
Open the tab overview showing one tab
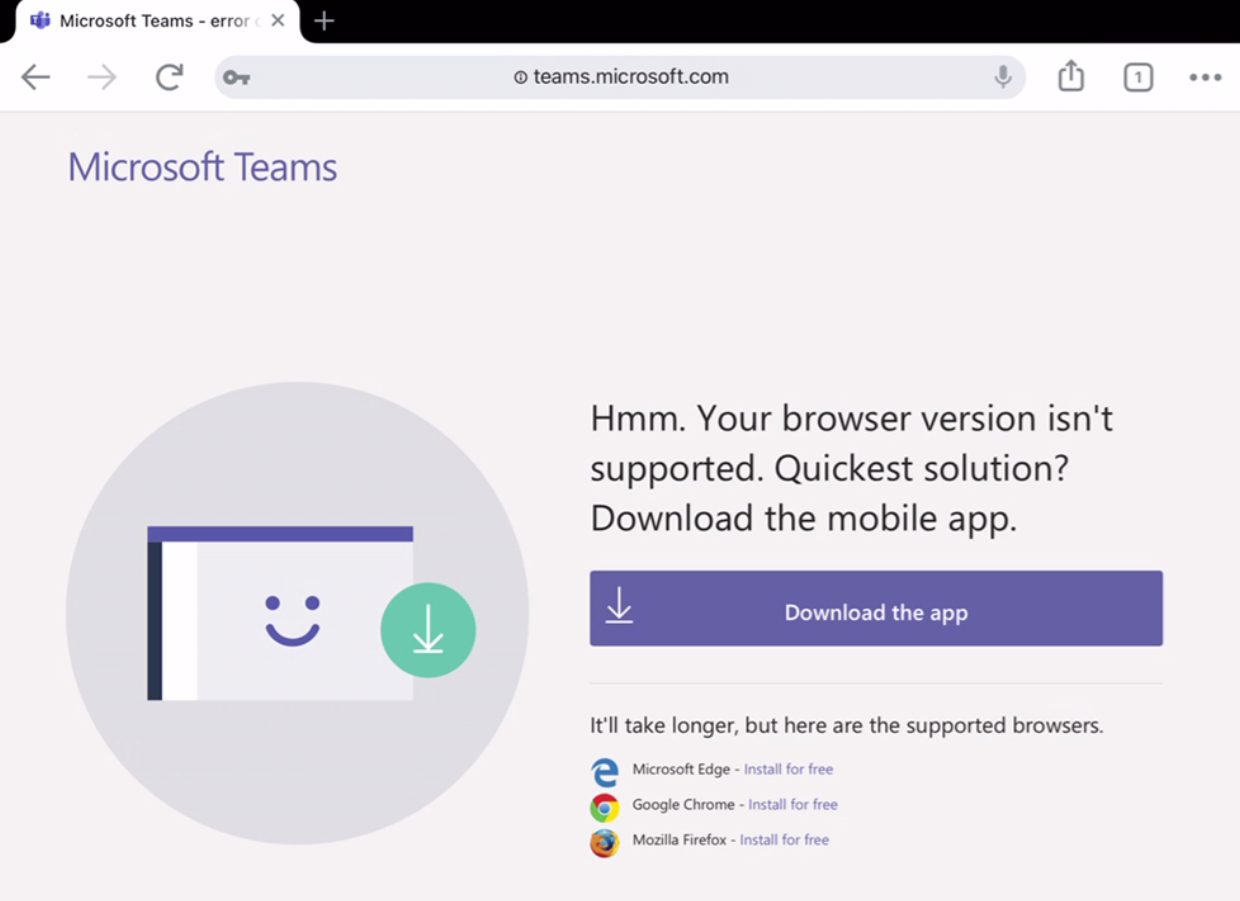click(x=1138, y=77)
